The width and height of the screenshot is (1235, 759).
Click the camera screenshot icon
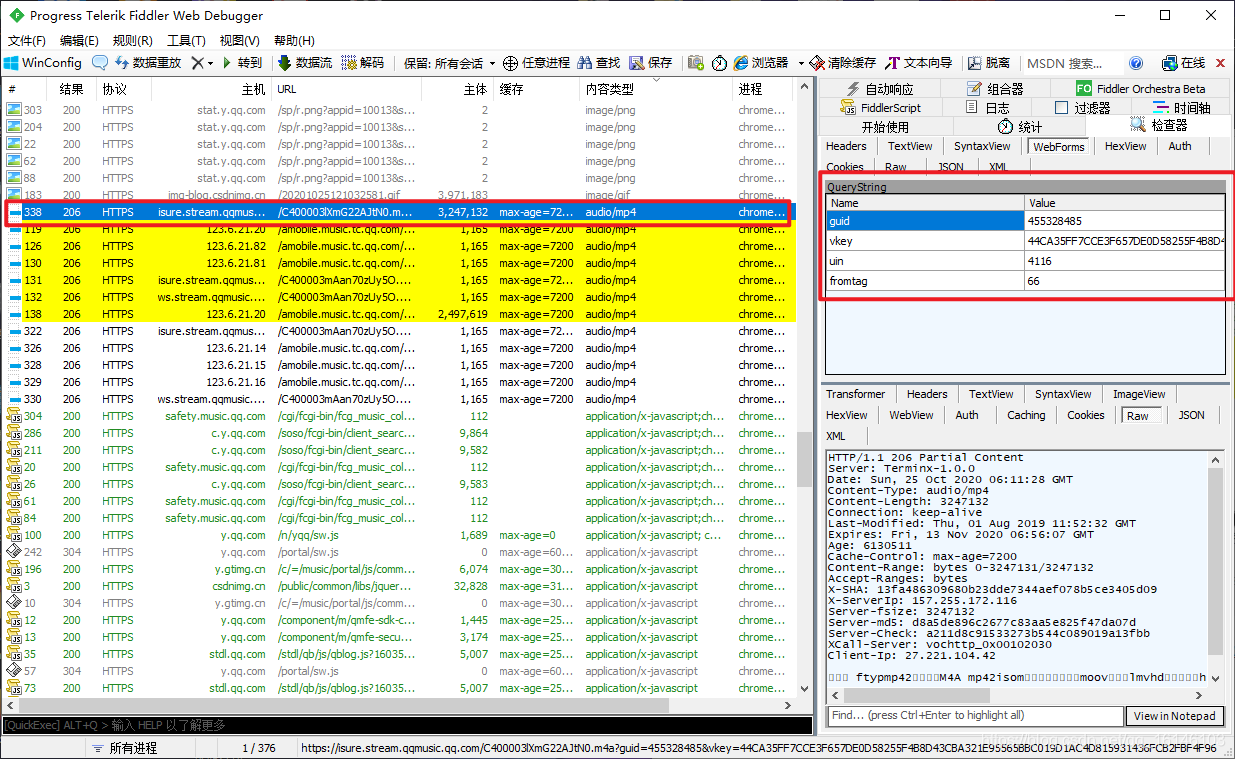point(696,62)
